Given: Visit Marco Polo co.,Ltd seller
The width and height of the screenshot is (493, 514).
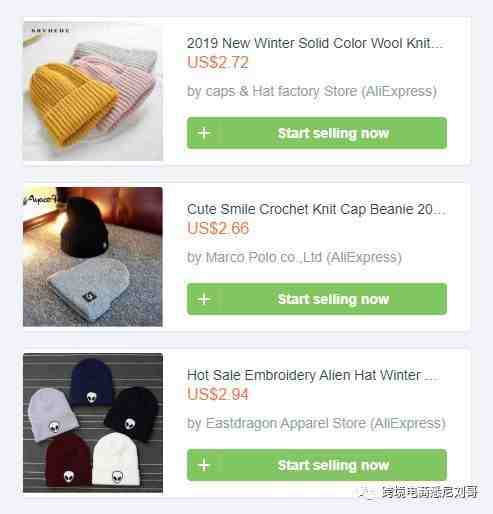Looking at the screenshot, I should coord(294,257).
